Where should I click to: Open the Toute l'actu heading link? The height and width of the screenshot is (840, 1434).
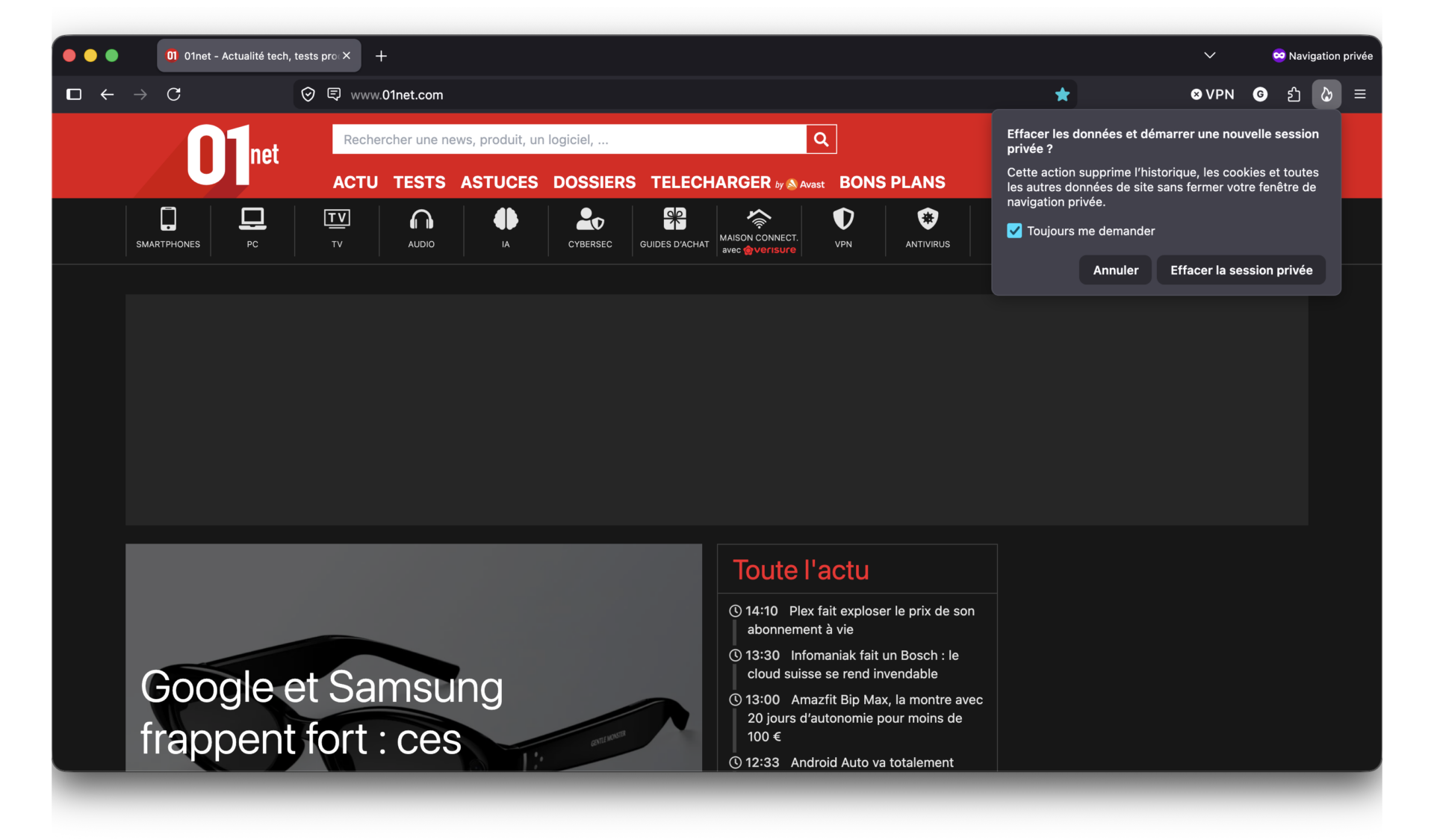point(801,570)
